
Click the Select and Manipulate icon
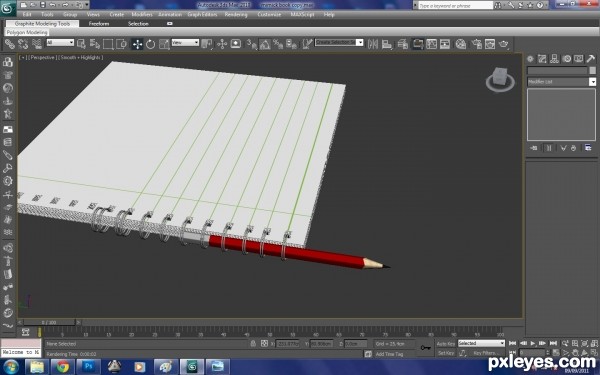[x=222, y=44]
